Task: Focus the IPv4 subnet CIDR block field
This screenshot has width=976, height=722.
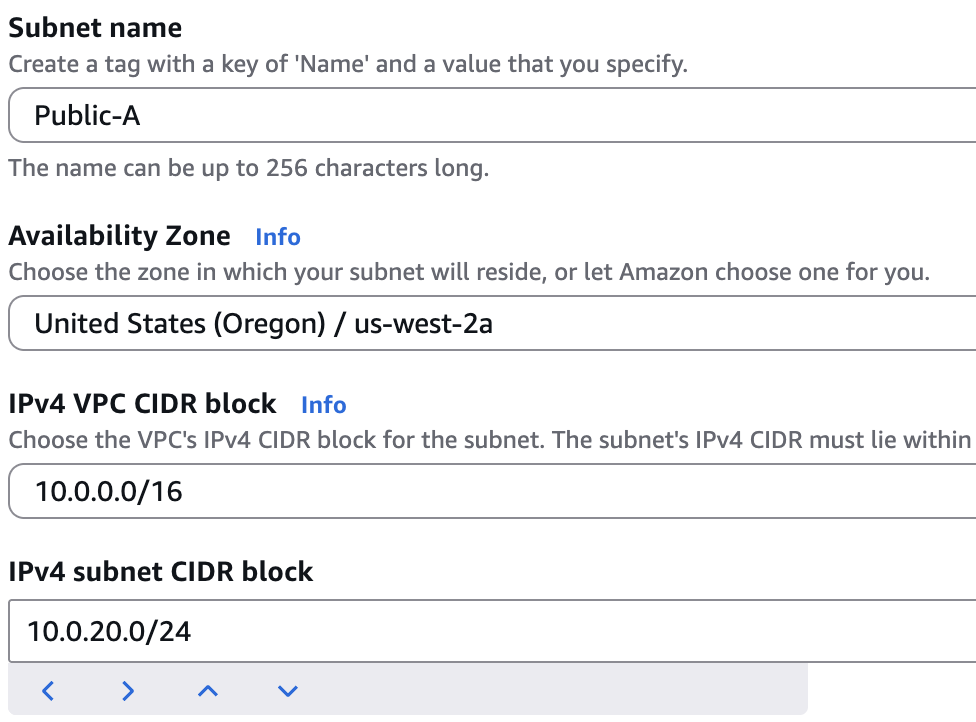Action: pyautogui.click(x=488, y=631)
